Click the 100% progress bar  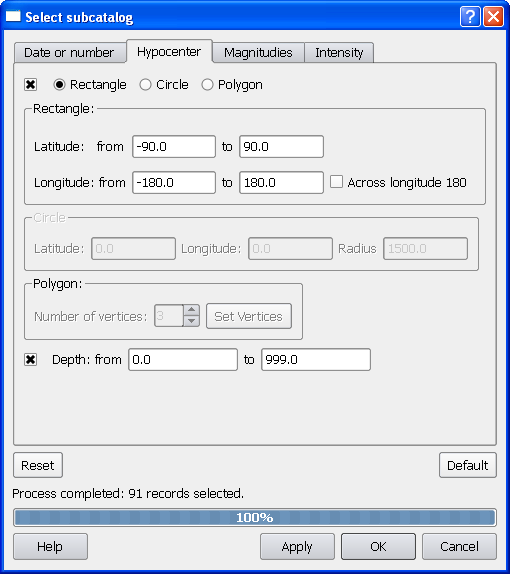pos(255,517)
